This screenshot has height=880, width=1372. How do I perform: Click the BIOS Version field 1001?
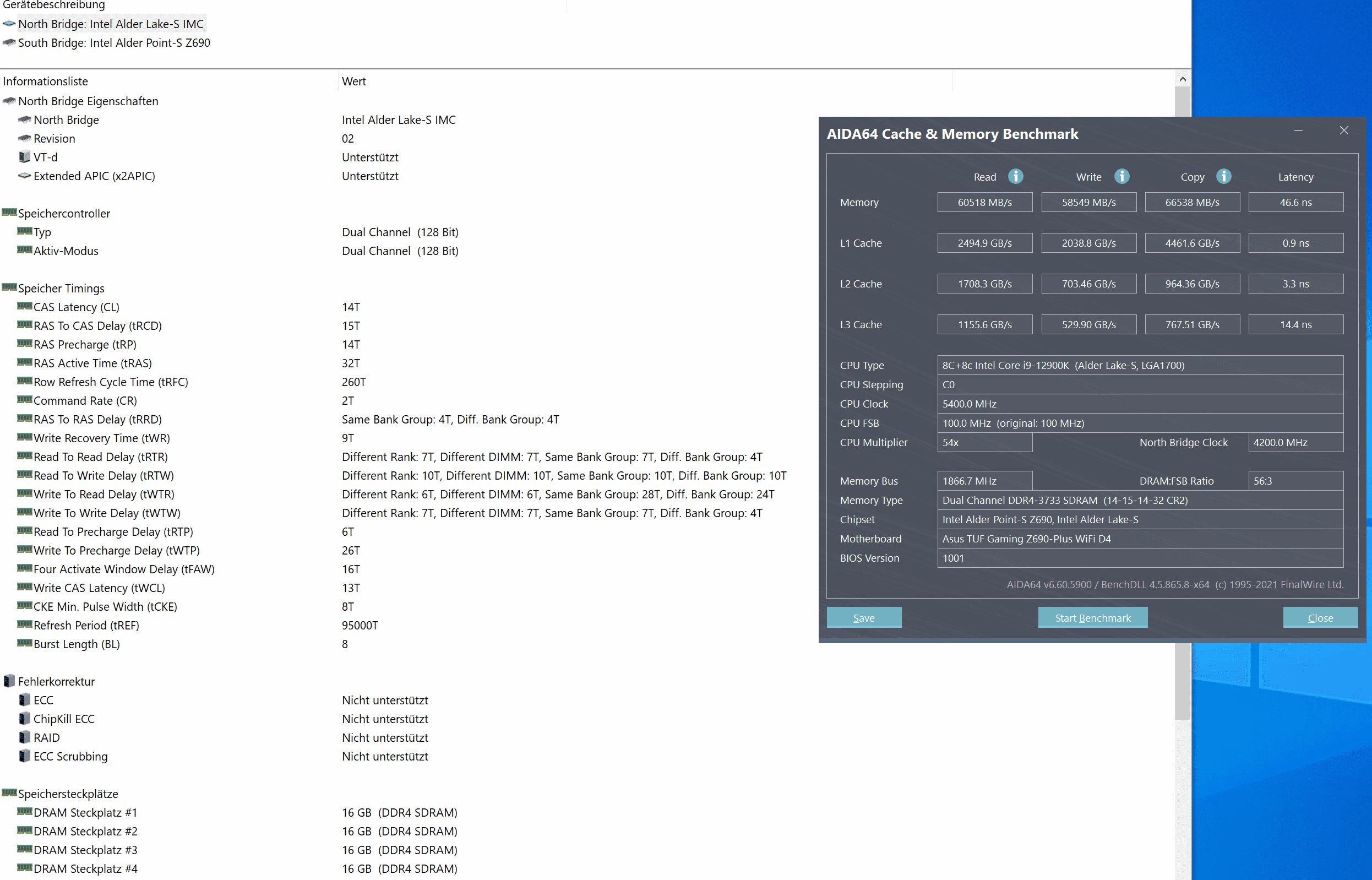tap(1140, 558)
